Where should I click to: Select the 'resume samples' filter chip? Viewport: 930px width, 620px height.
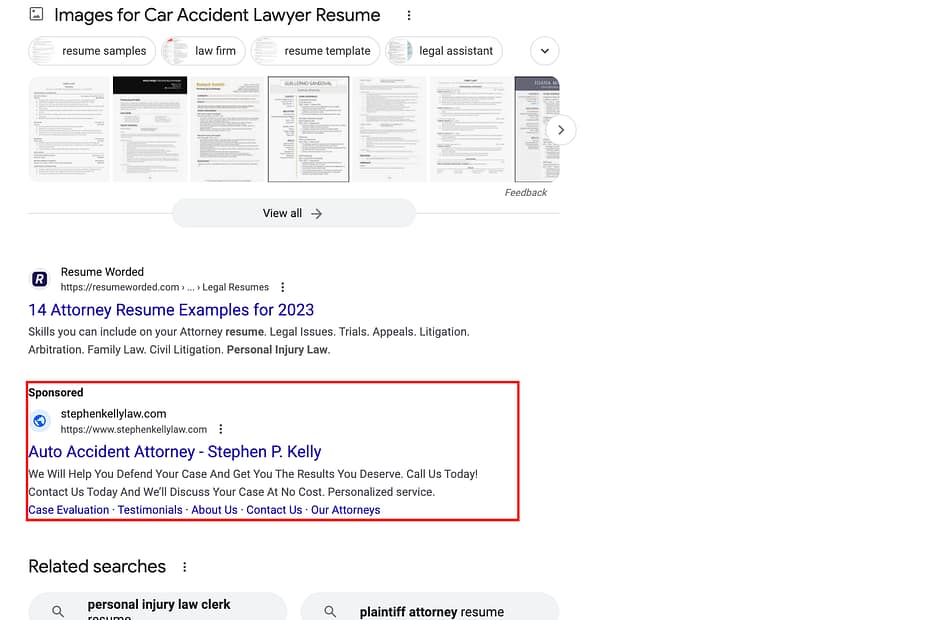pos(92,51)
